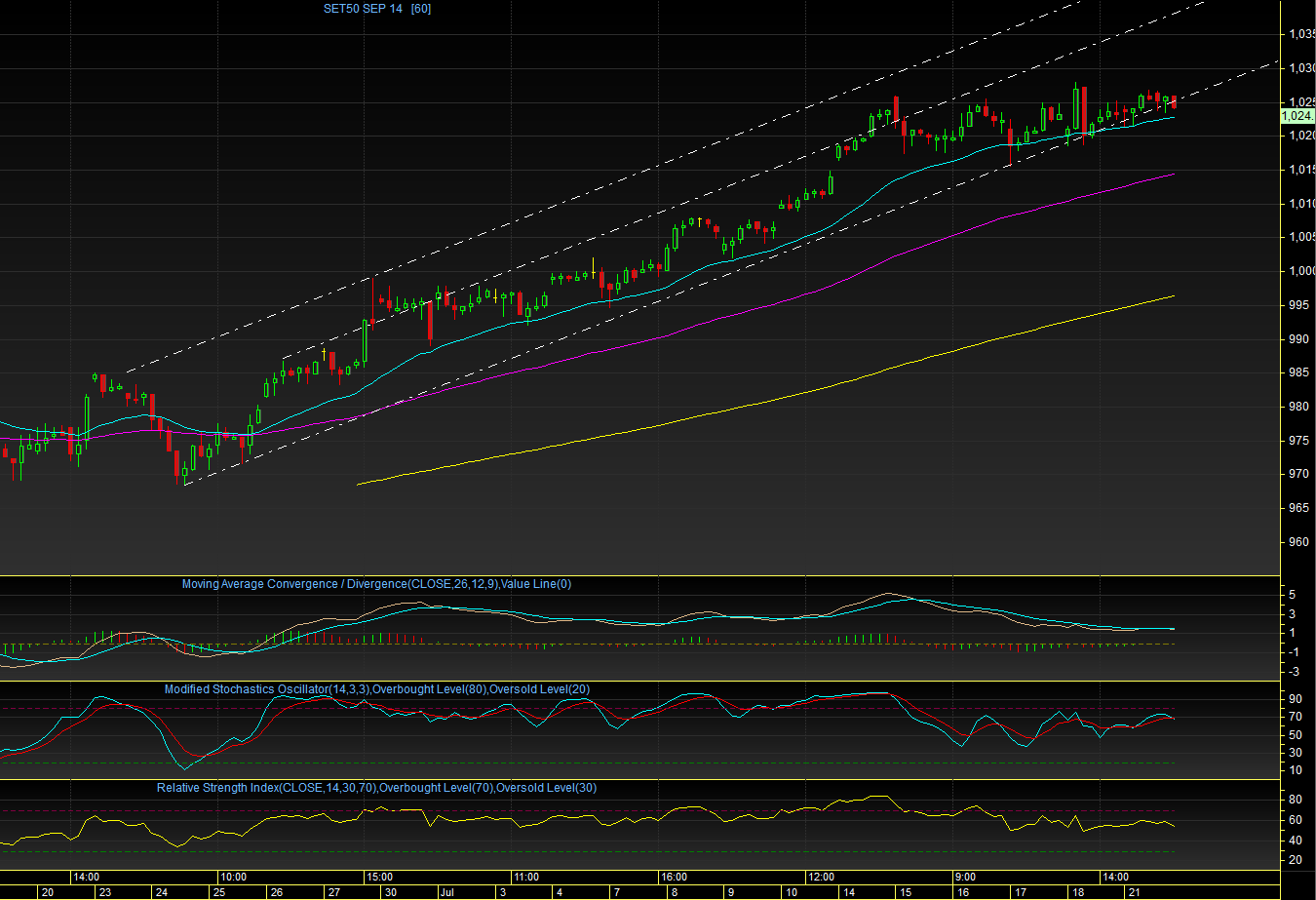Click the 11:00 time axis label
Image resolution: width=1316 pixels, height=900 pixels.
526,877
